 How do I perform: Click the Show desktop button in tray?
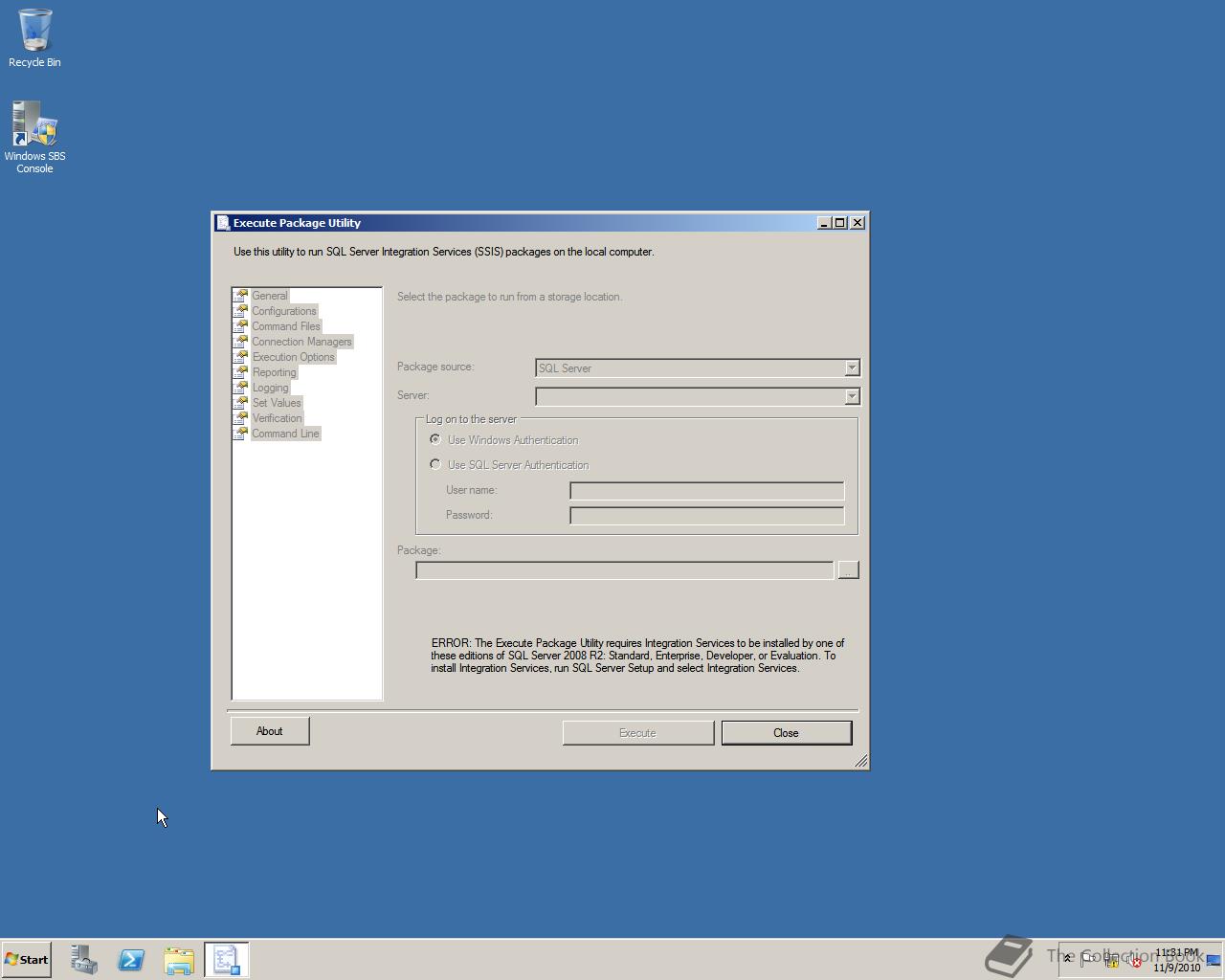point(1214,960)
